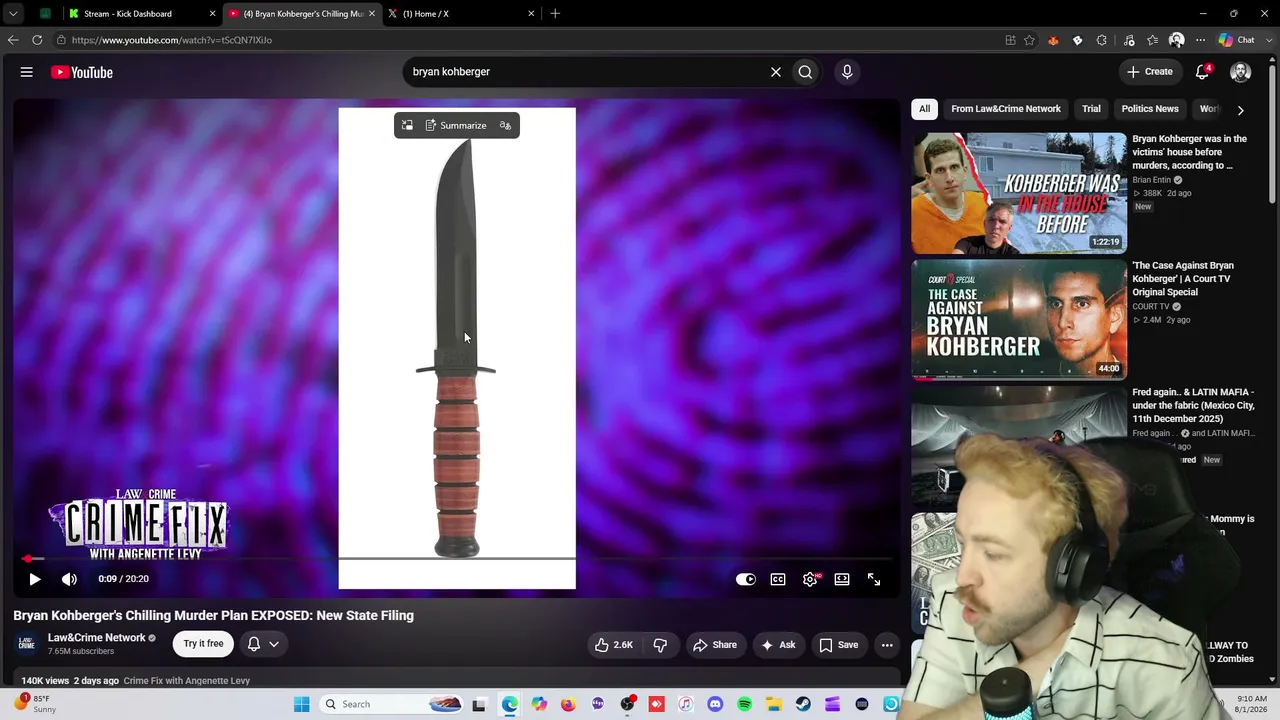Open Firefox from the taskbar
This screenshot has height=720, width=1280.
tap(568, 704)
